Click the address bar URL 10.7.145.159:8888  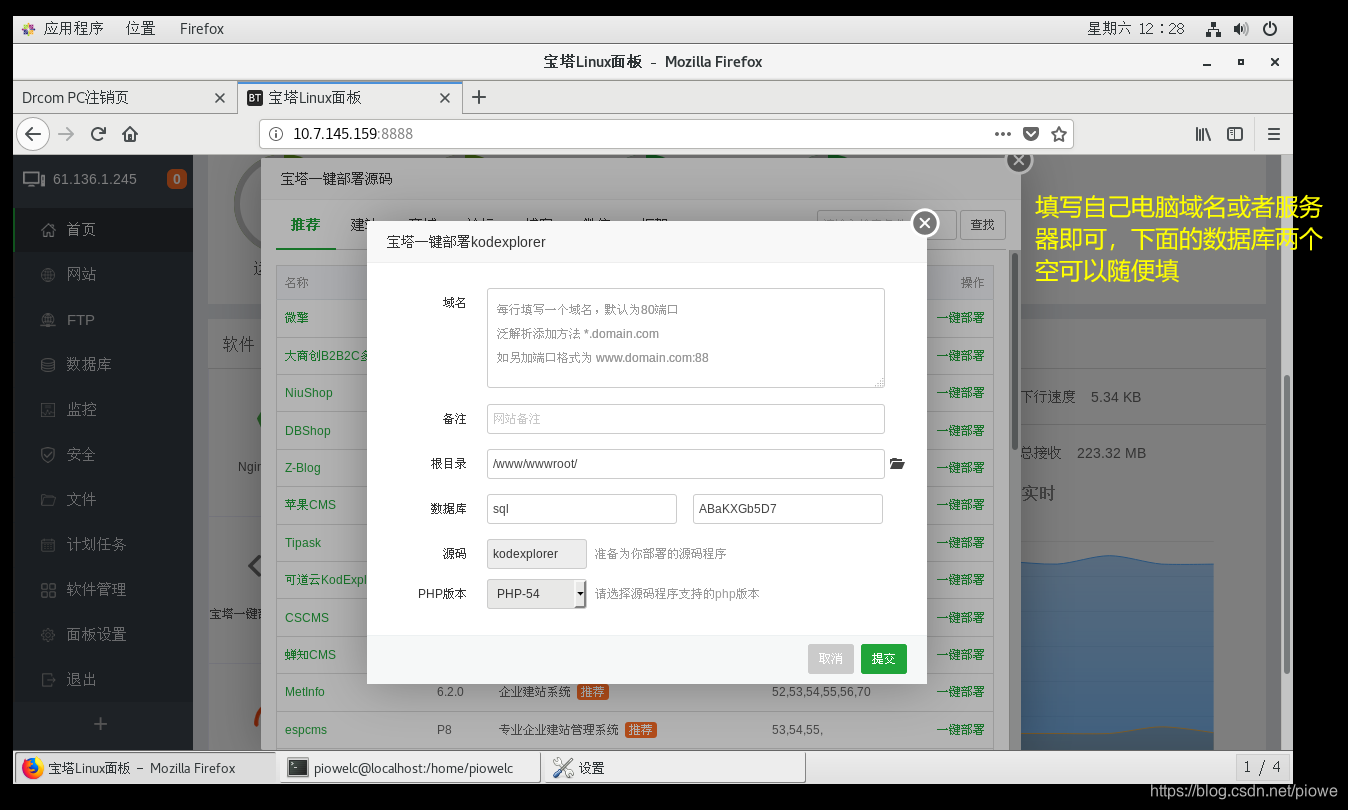click(x=353, y=134)
